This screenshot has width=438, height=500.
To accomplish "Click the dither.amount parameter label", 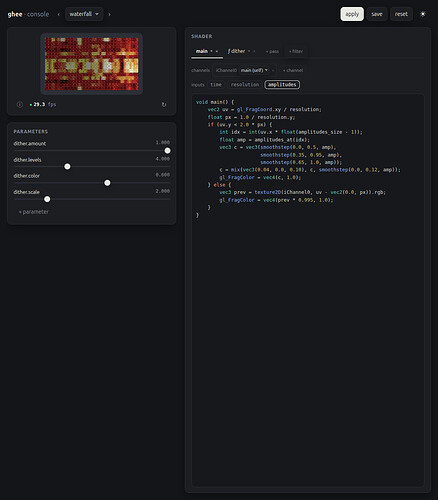I will click(30, 144).
